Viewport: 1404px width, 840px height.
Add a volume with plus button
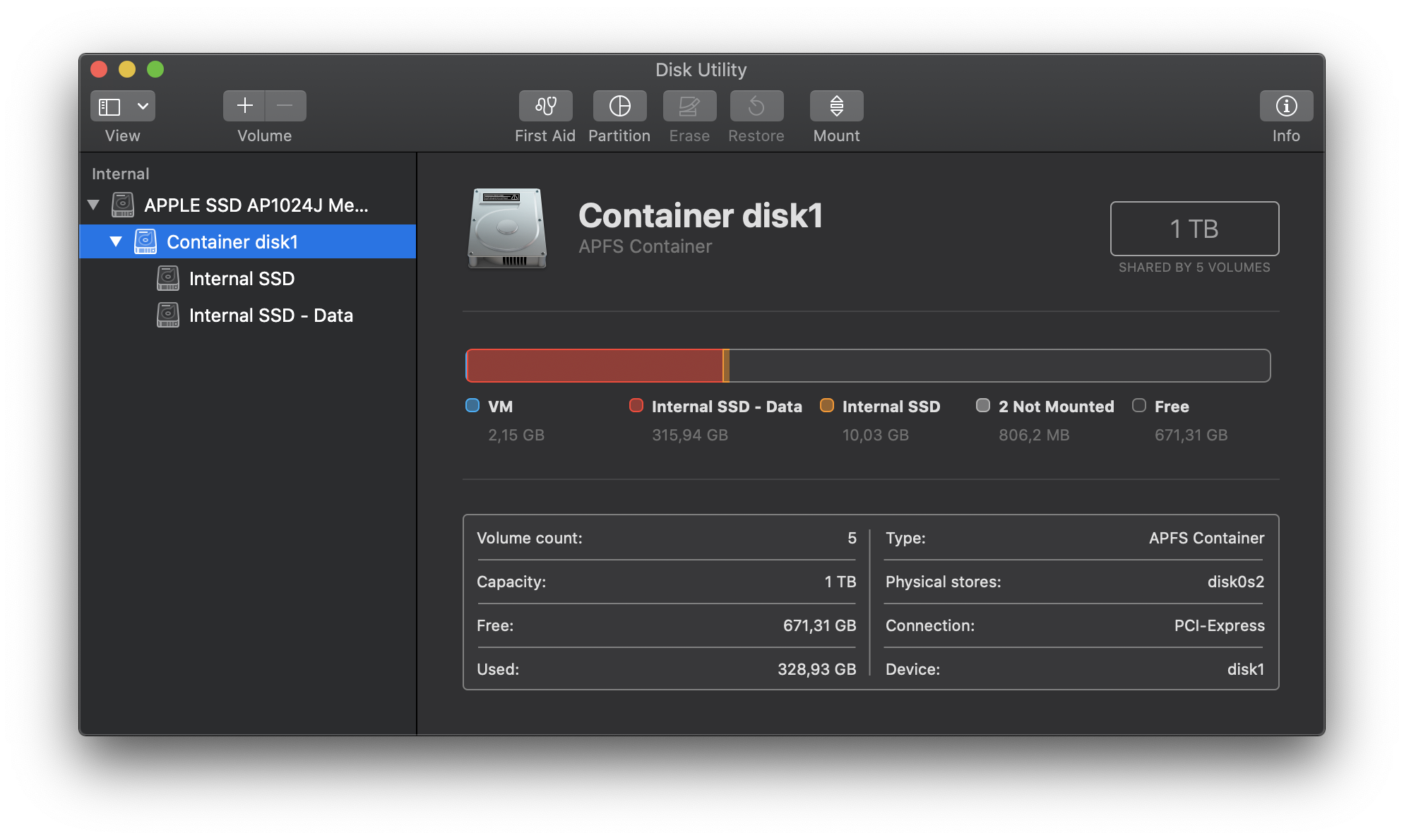pos(244,106)
